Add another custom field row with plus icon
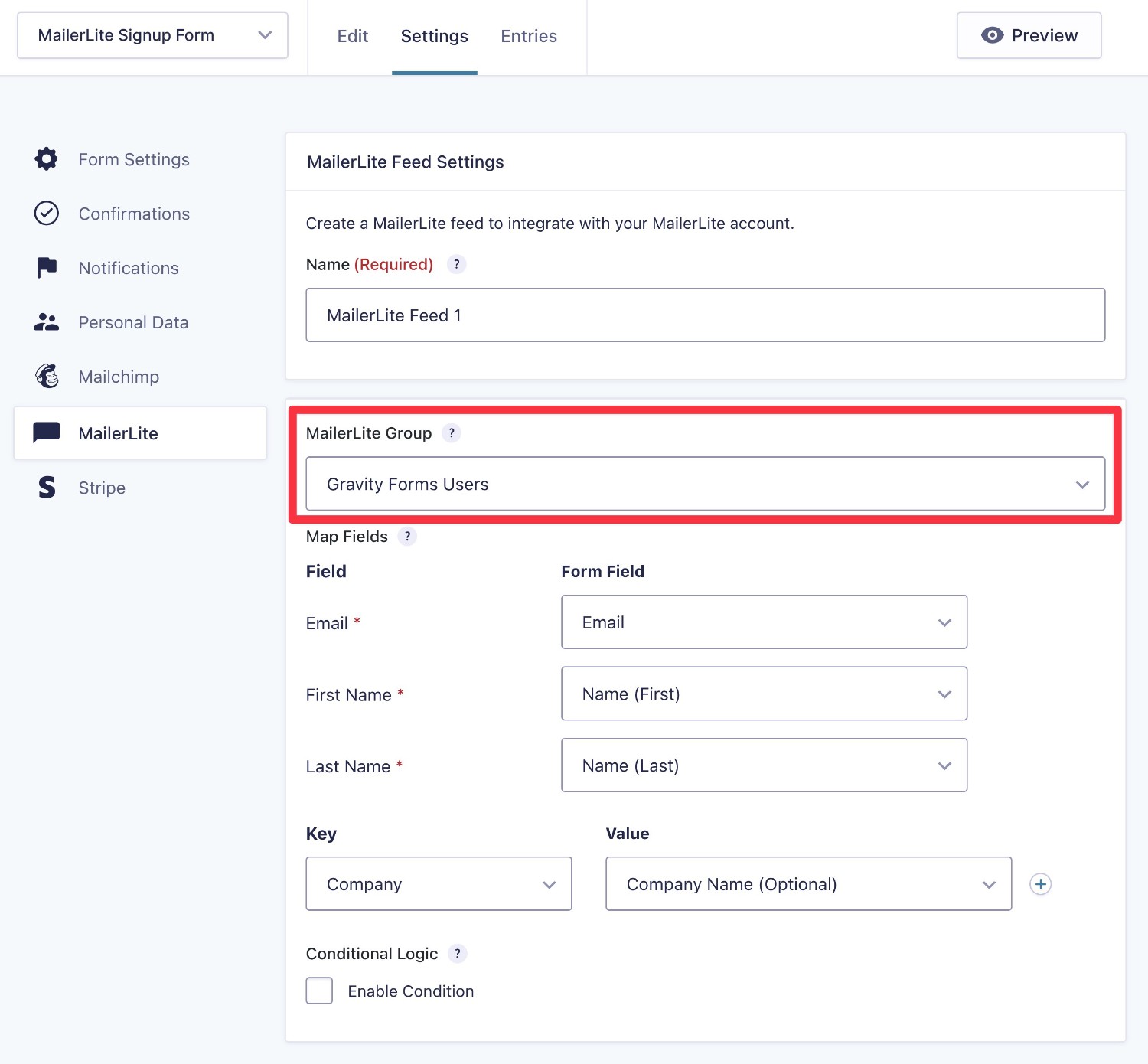Viewport: 1148px width, 1064px height. [x=1040, y=884]
